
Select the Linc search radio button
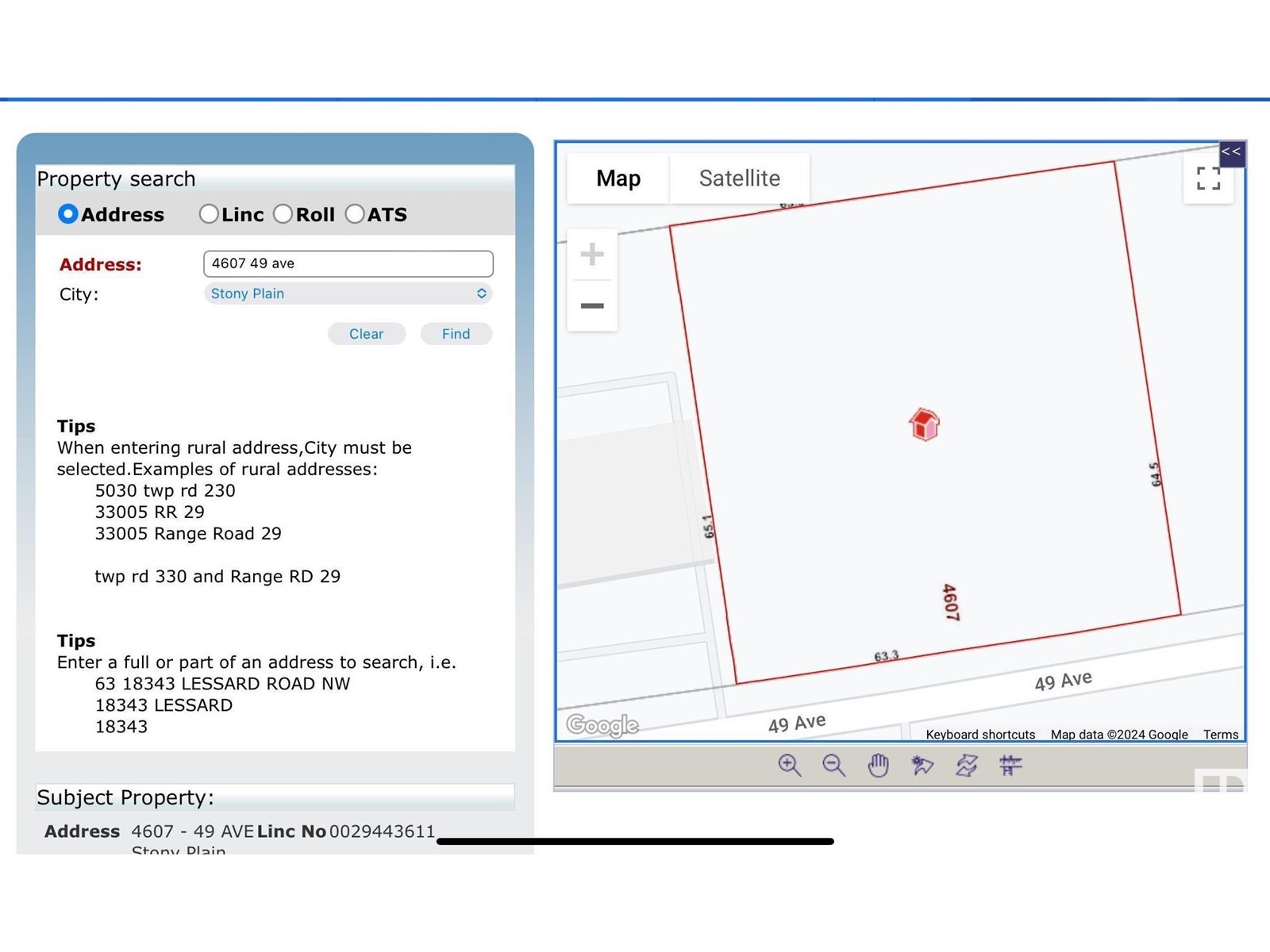(209, 214)
